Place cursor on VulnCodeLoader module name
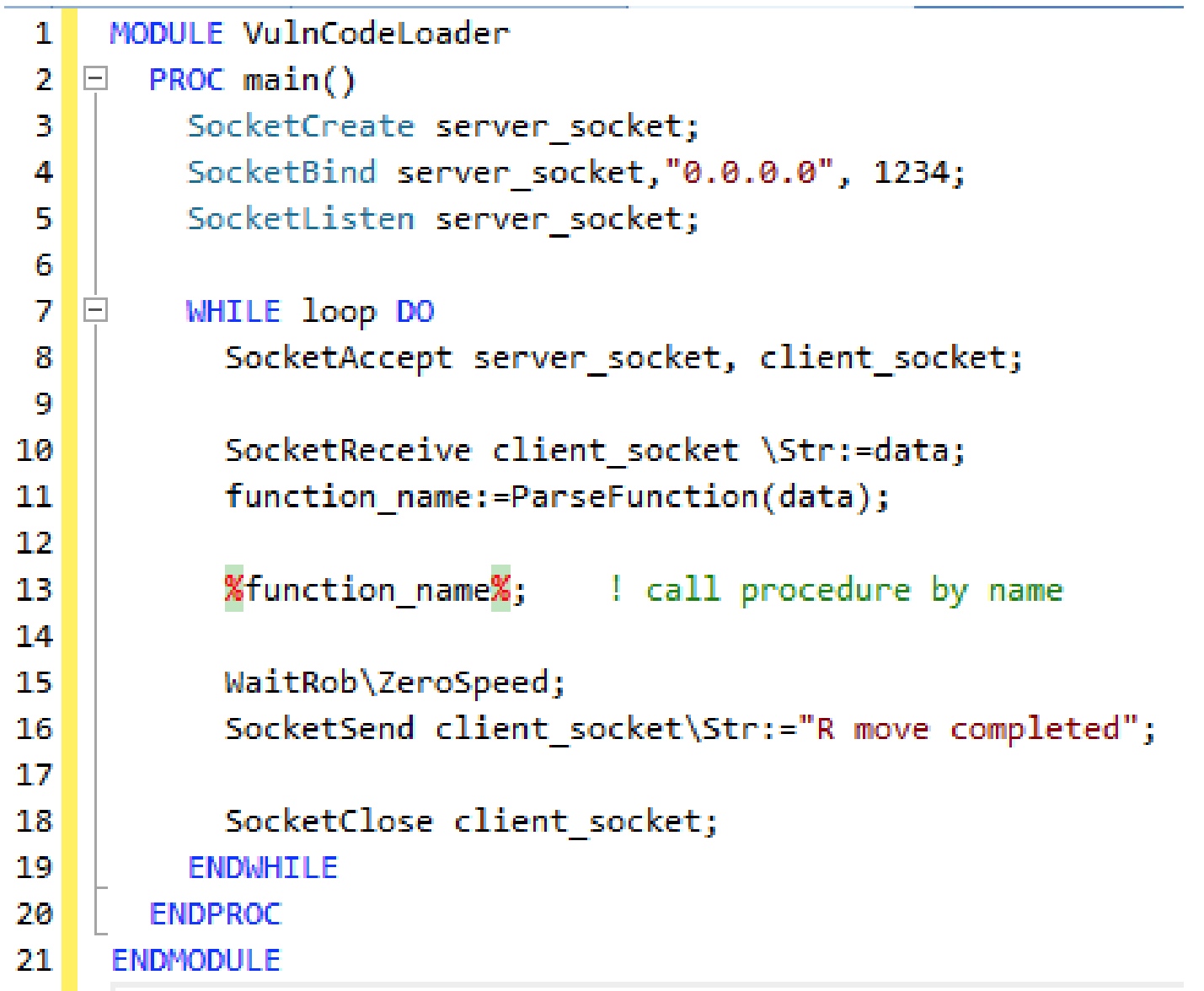The height and width of the screenshot is (991, 1204). tap(376, 34)
